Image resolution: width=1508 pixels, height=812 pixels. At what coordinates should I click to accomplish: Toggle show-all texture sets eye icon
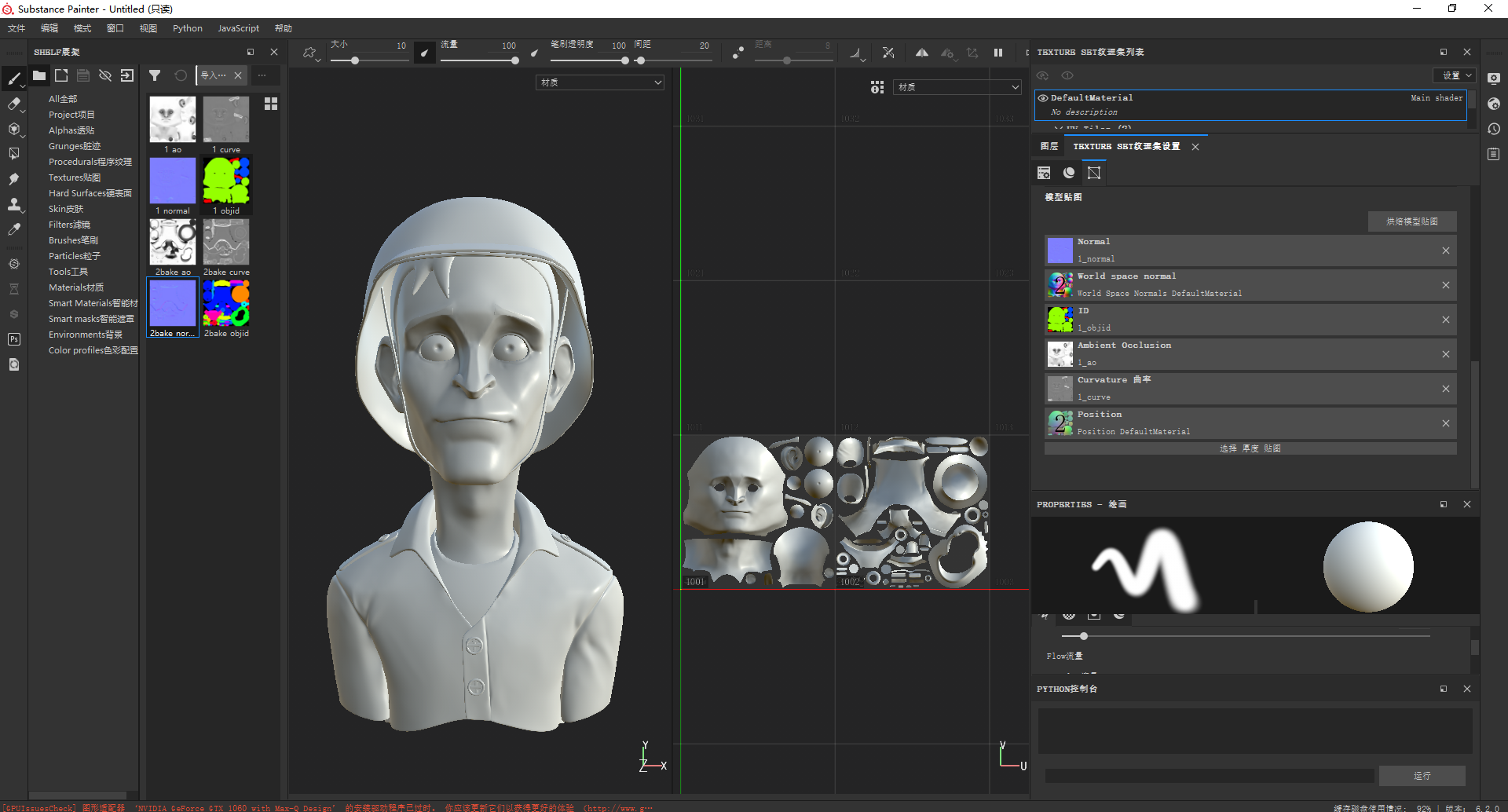pos(1043,75)
